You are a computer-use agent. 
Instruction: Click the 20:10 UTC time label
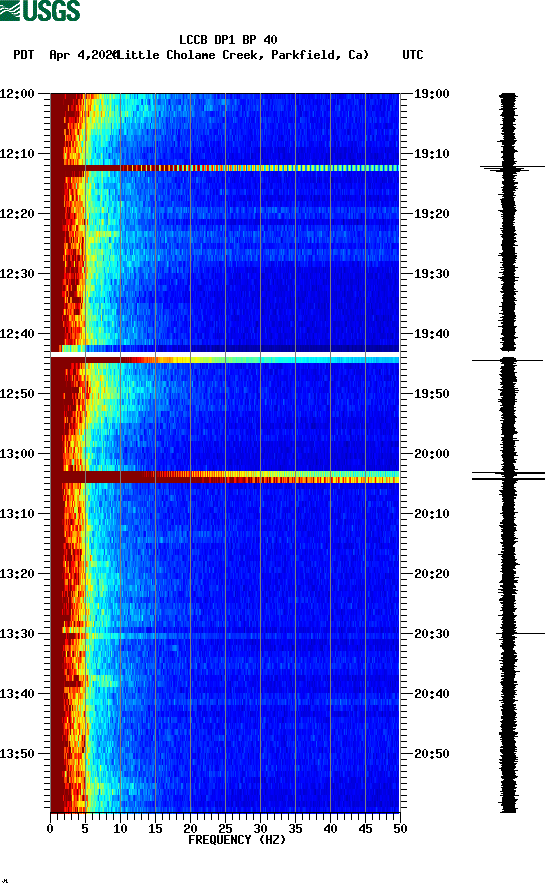click(431, 514)
